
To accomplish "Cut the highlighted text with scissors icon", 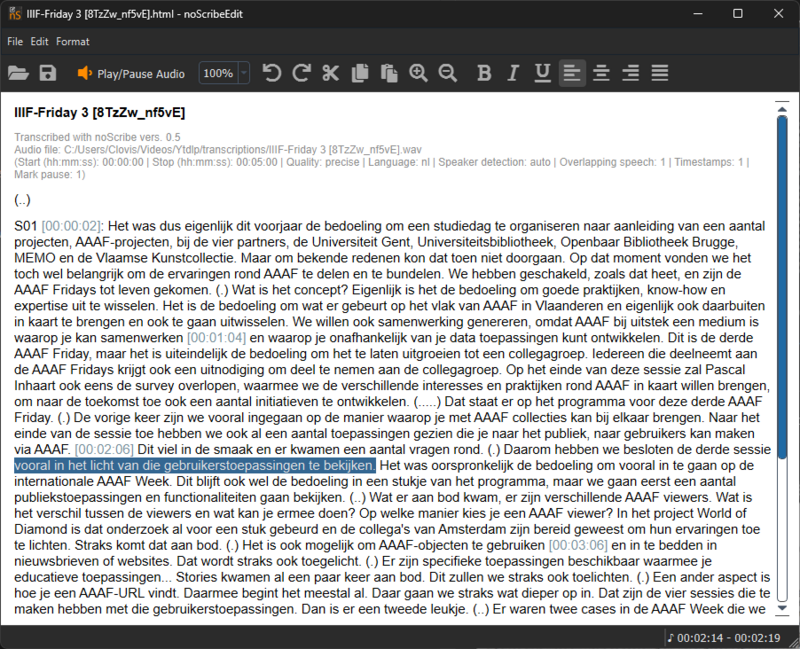I will pyautogui.click(x=330, y=72).
